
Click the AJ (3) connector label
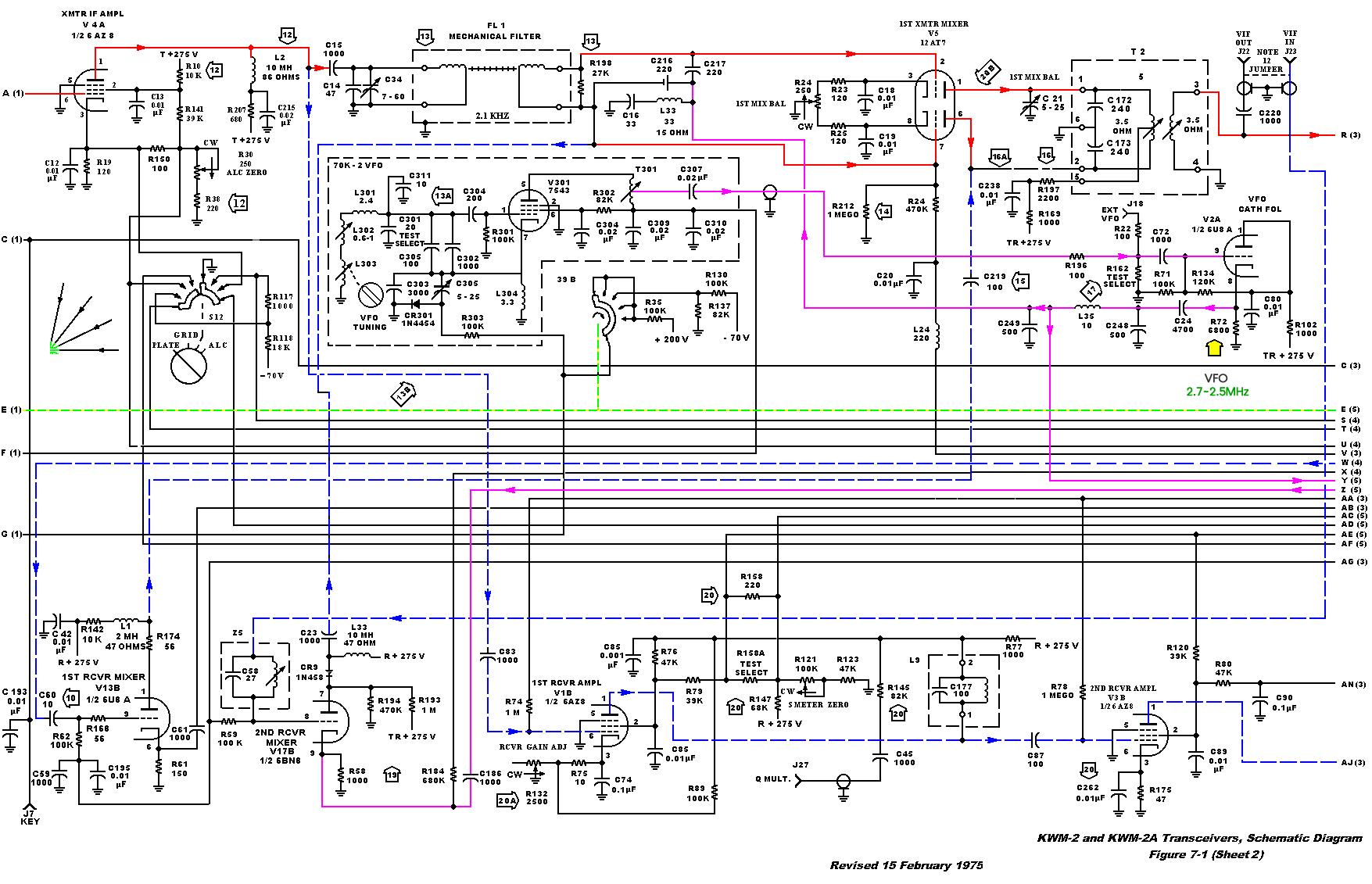[x=1353, y=762]
